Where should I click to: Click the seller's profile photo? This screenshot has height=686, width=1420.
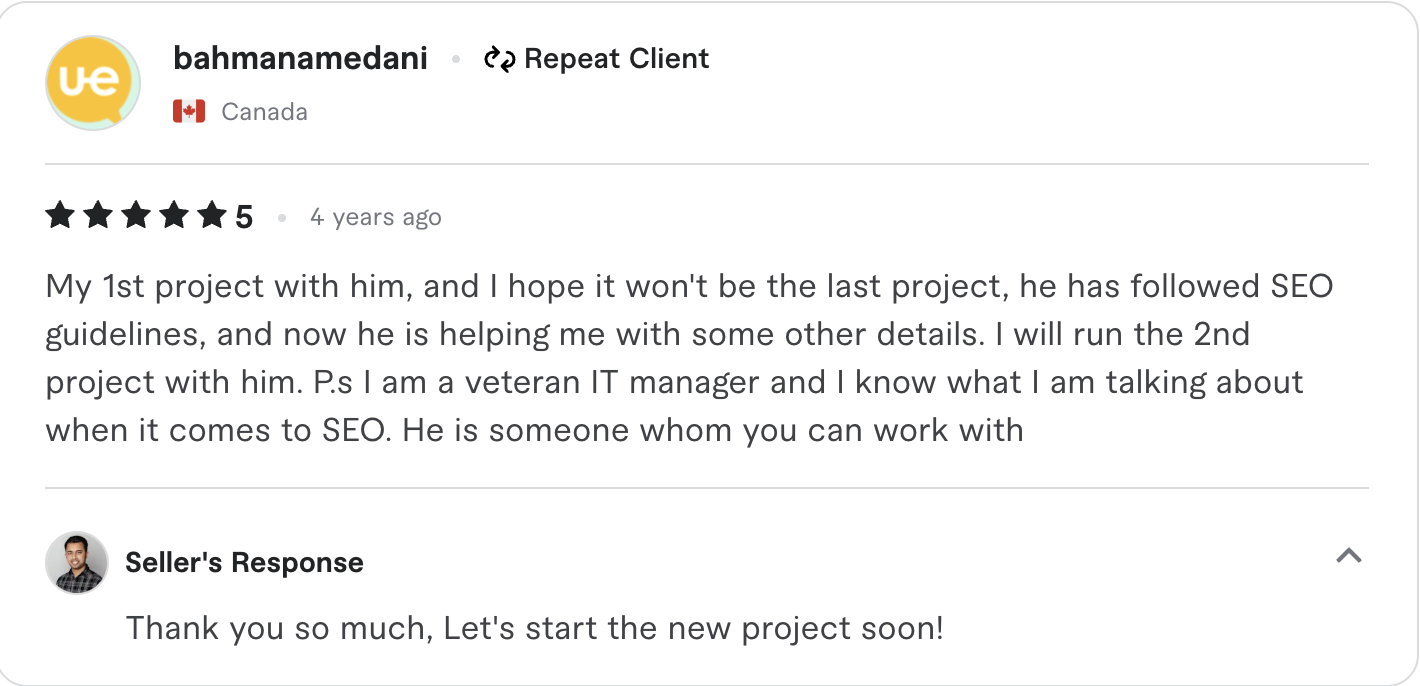point(75,563)
